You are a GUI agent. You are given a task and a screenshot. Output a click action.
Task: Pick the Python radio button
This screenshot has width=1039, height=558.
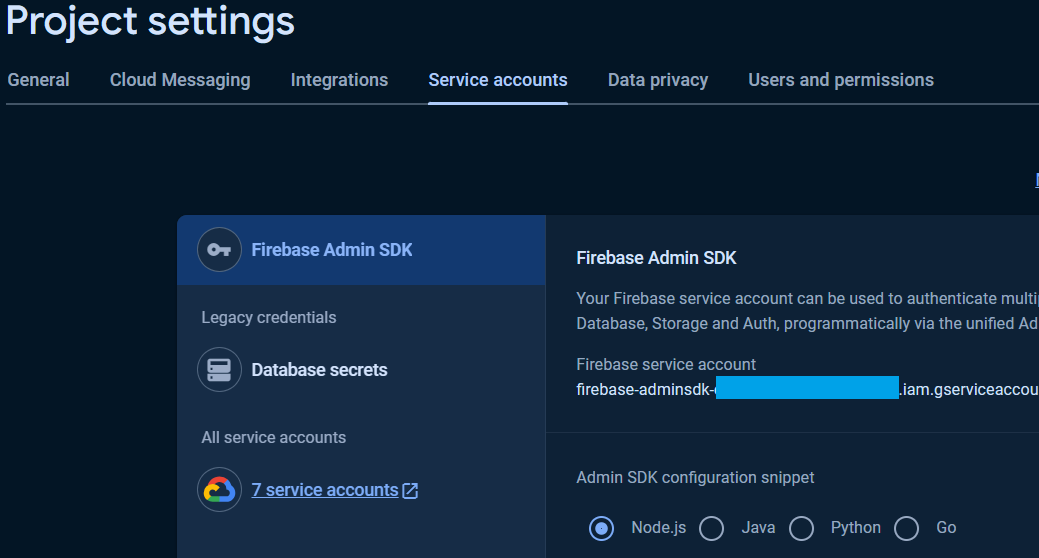coord(801,528)
